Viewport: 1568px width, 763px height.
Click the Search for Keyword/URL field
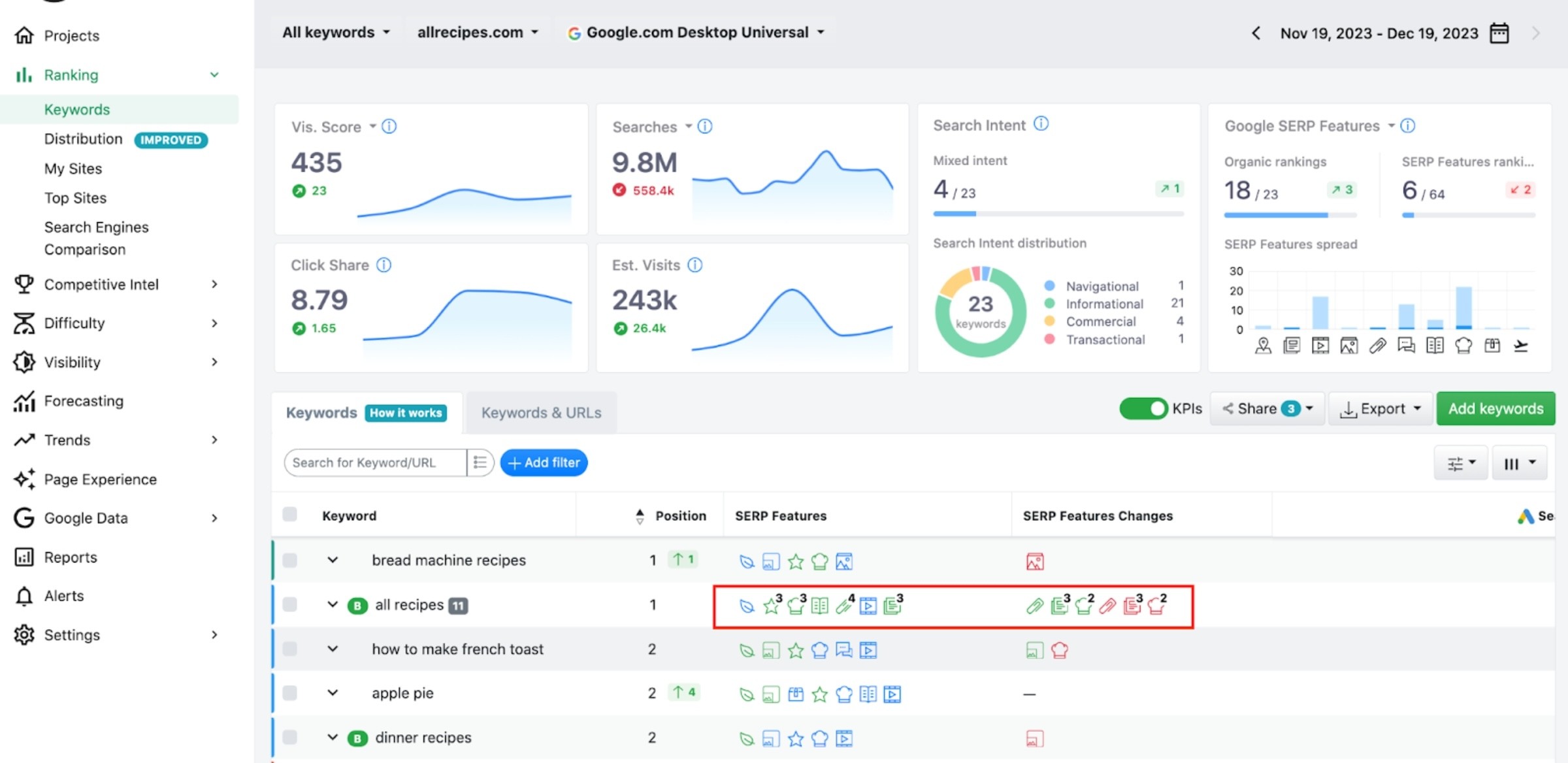point(376,463)
